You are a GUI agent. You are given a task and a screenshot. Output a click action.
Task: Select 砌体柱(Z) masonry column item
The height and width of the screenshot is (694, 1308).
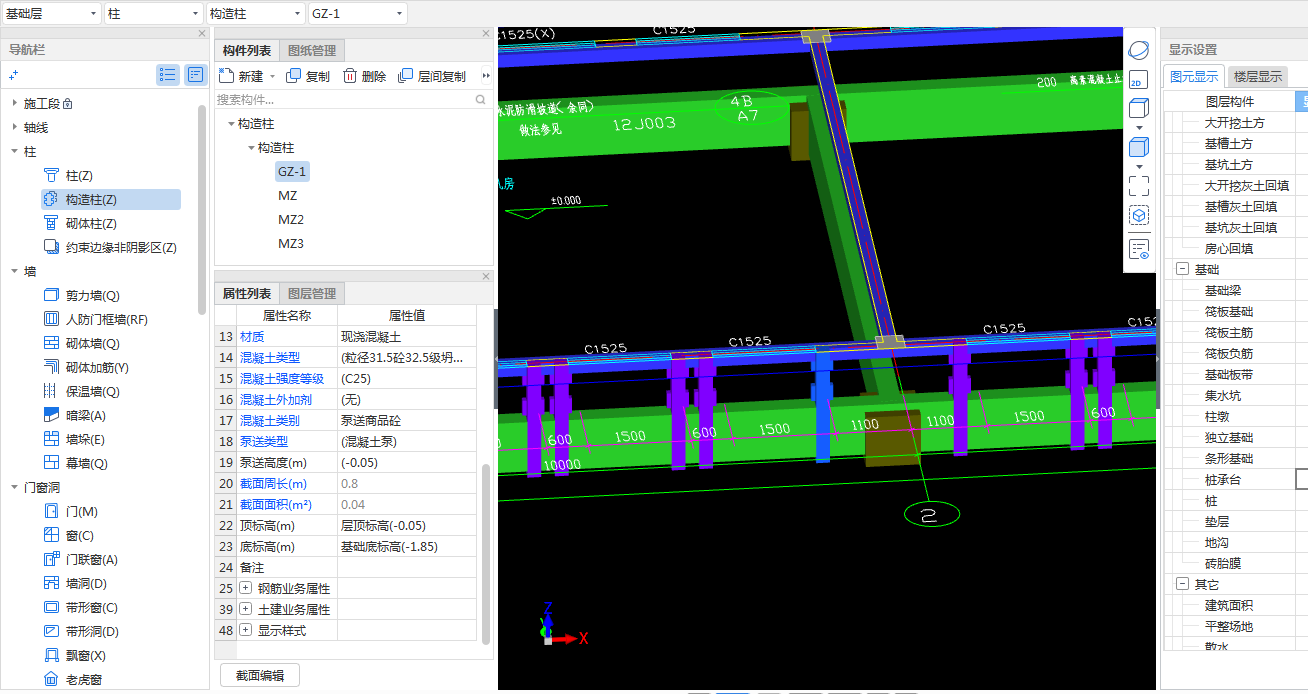coord(79,223)
